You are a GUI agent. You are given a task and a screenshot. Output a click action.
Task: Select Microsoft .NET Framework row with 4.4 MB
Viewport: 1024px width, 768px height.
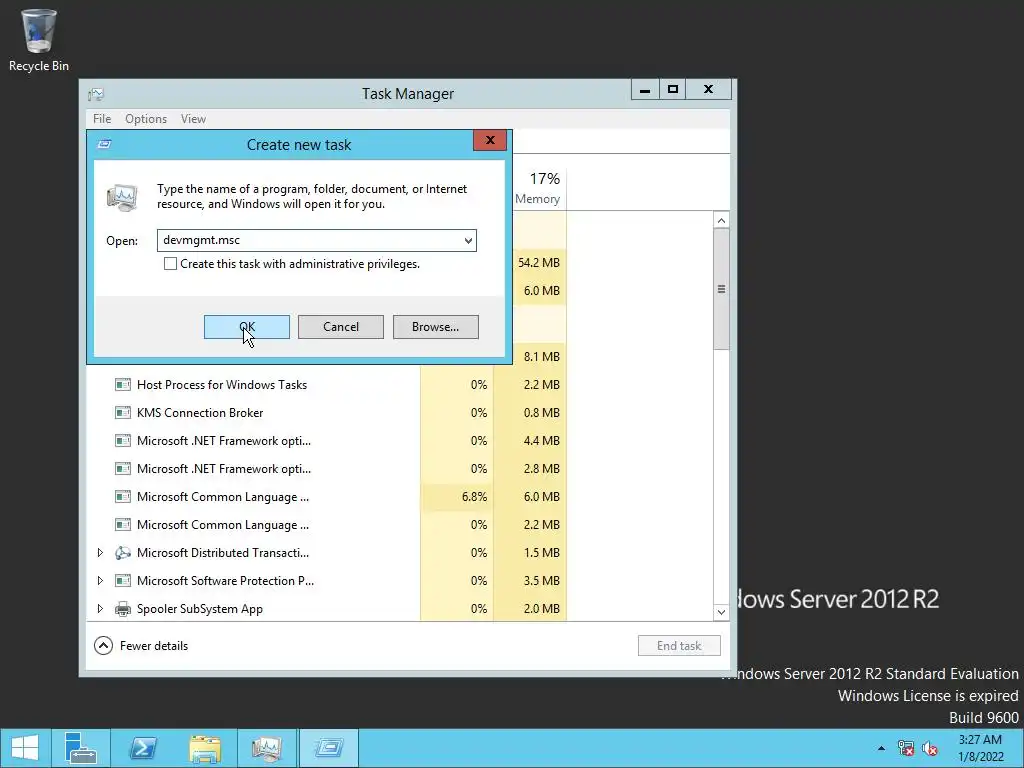pos(327,441)
